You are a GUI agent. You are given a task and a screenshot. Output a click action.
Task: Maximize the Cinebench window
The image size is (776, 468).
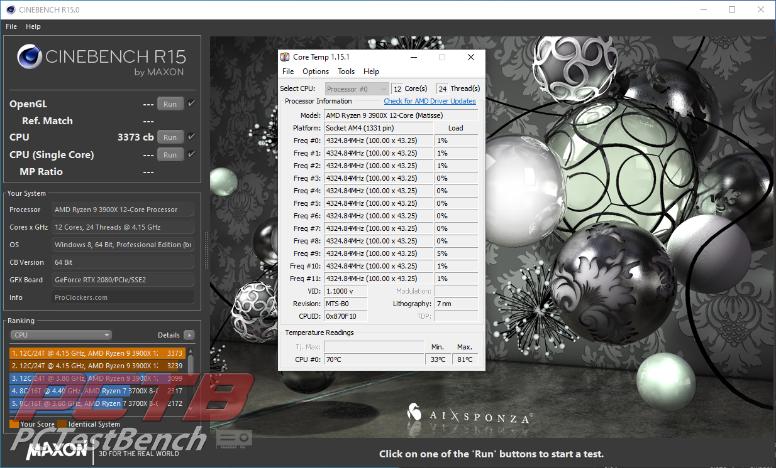pyautogui.click(x=732, y=9)
